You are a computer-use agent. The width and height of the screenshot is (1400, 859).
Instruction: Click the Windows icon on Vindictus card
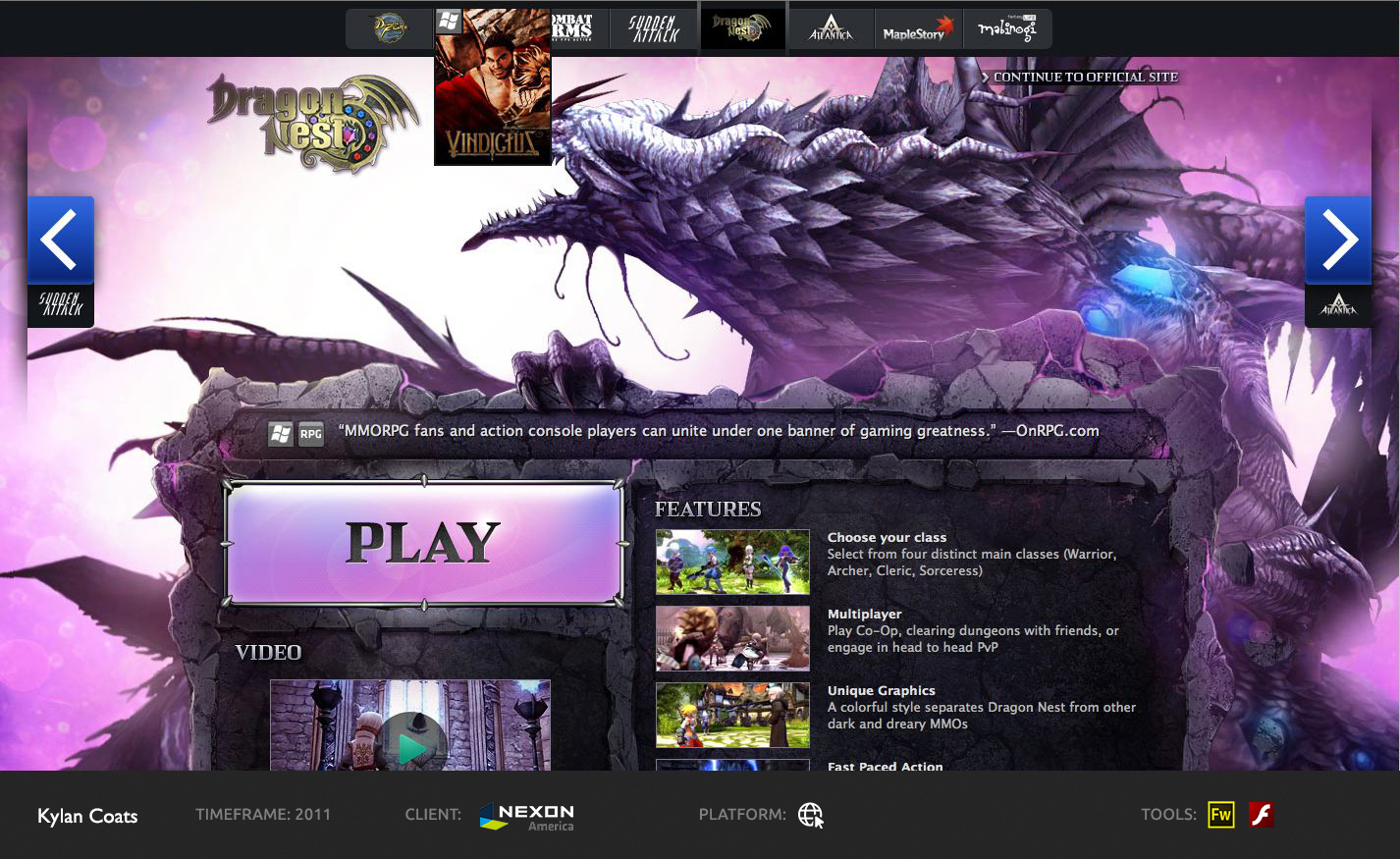[449, 21]
